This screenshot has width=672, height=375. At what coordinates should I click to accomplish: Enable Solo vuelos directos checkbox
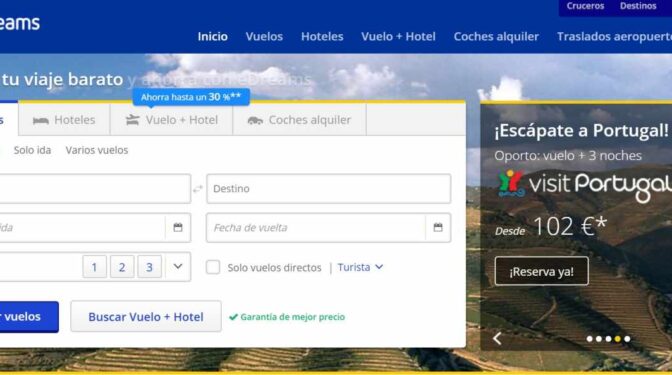213,267
